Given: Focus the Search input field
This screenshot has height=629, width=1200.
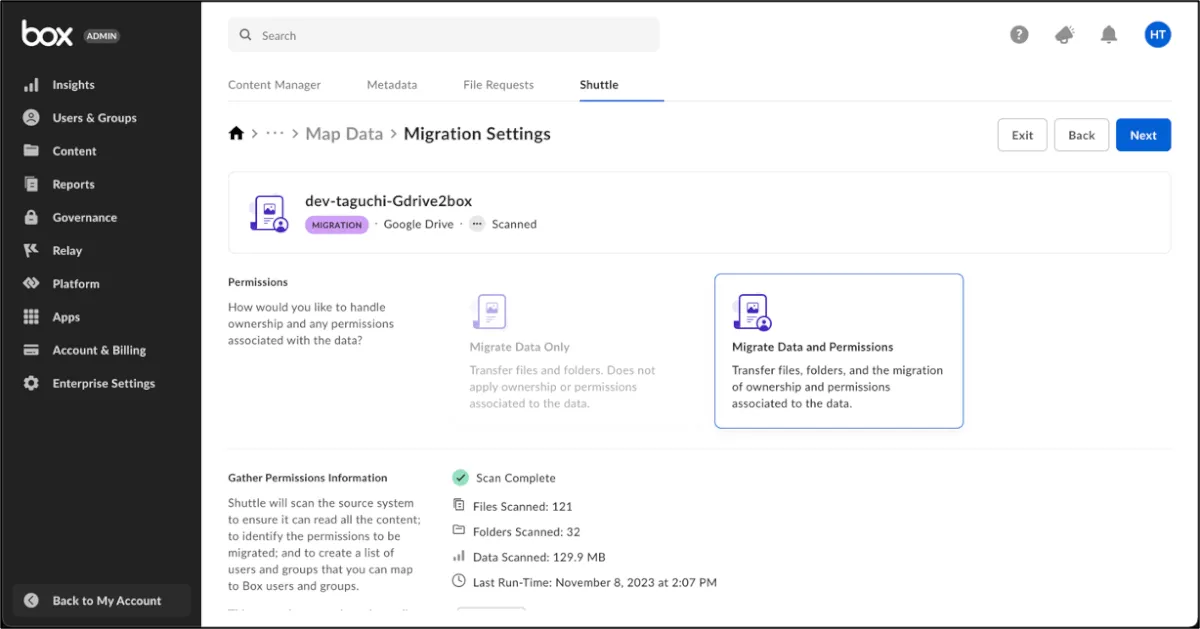Looking at the screenshot, I should point(450,35).
